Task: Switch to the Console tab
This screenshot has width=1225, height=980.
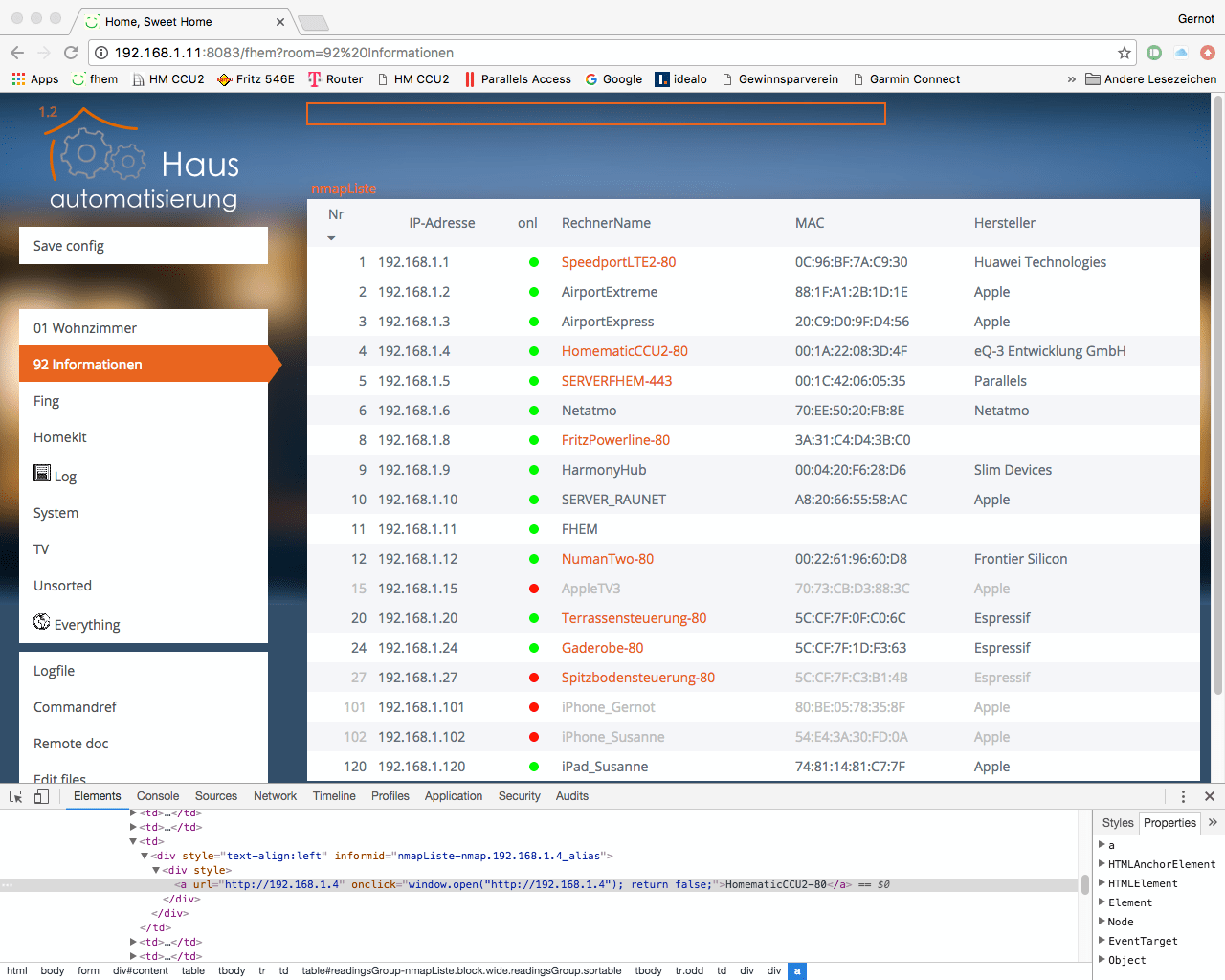Action: point(158,796)
